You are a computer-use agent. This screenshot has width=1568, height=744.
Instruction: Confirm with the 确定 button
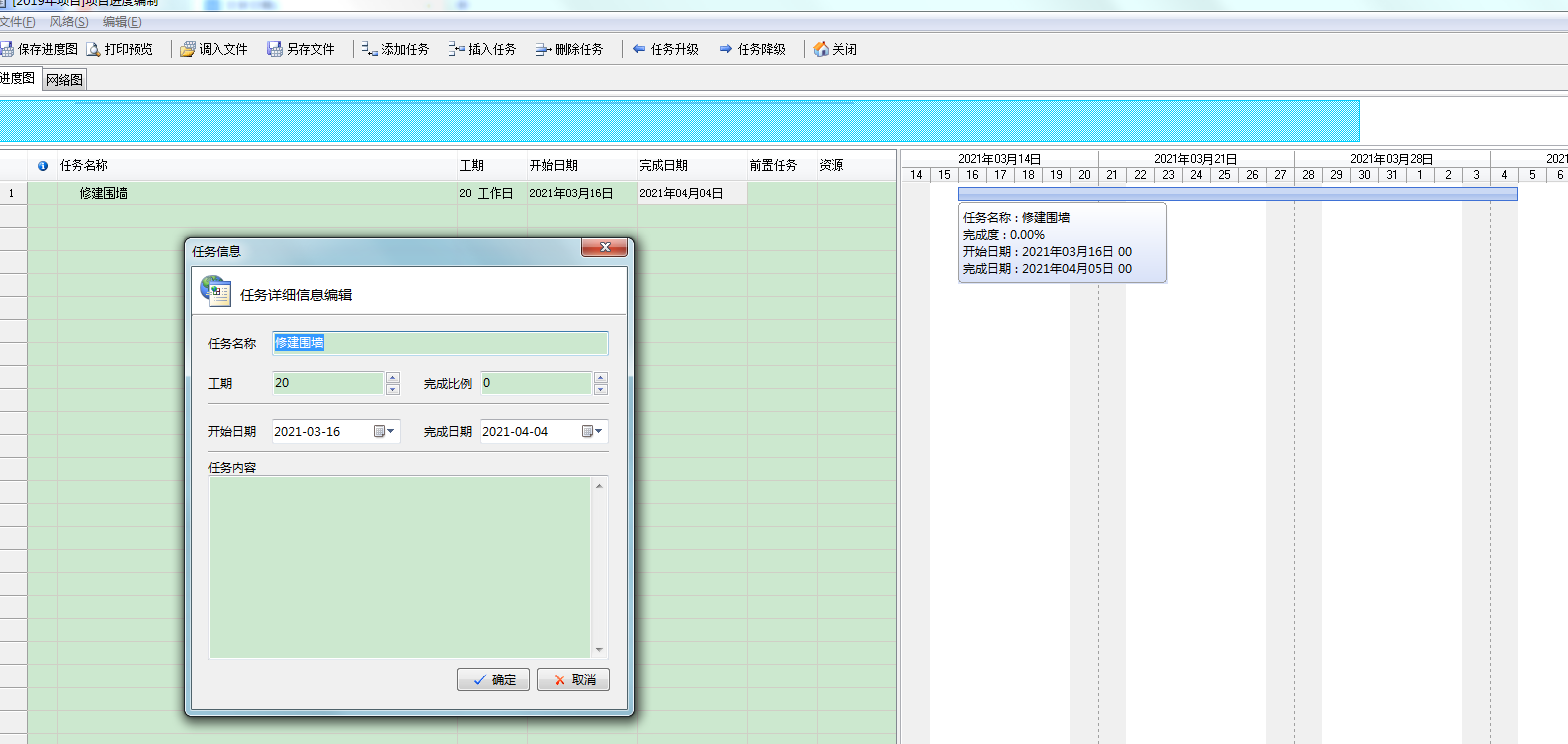coord(493,680)
